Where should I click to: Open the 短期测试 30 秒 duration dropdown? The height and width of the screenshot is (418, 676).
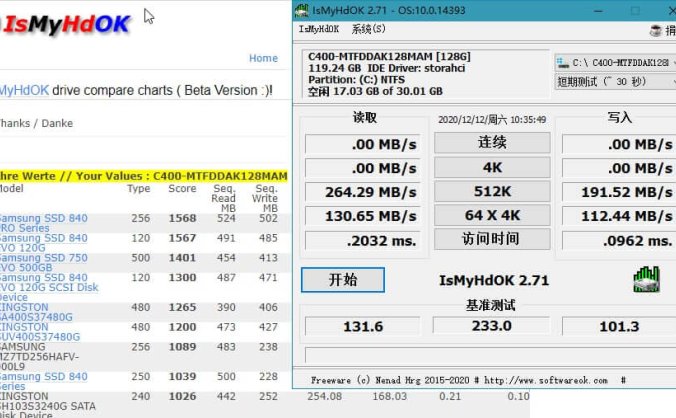click(x=615, y=81)
